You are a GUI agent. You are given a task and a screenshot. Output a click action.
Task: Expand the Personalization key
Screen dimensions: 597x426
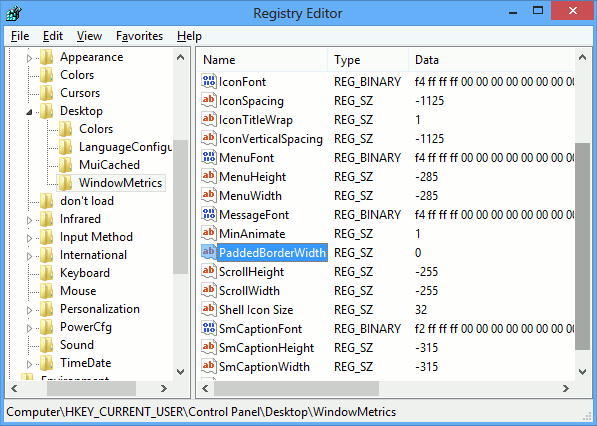[29, 310]
